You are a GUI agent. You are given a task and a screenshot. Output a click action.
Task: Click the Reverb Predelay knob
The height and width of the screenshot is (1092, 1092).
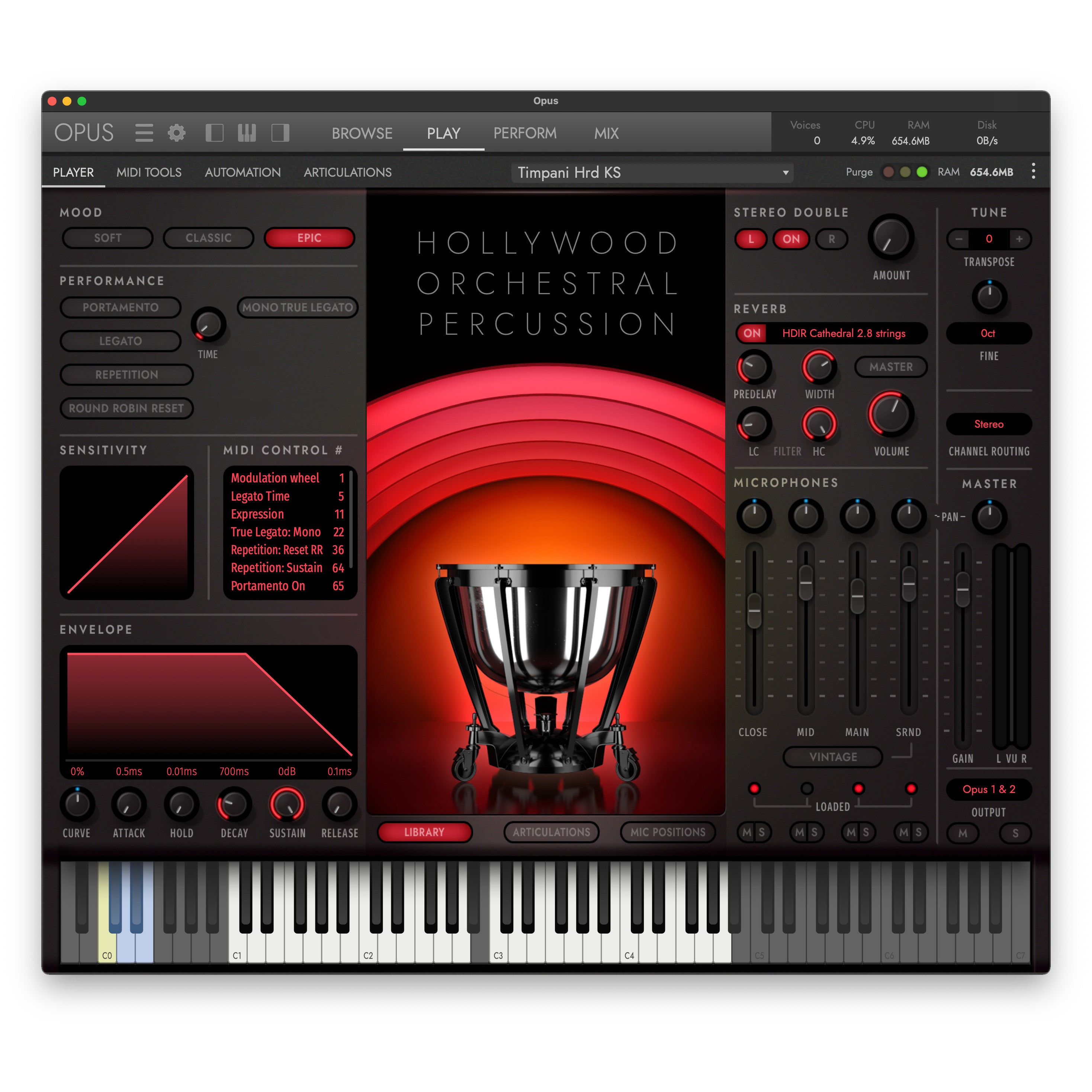pyautogui.click(x=754, y=367)
